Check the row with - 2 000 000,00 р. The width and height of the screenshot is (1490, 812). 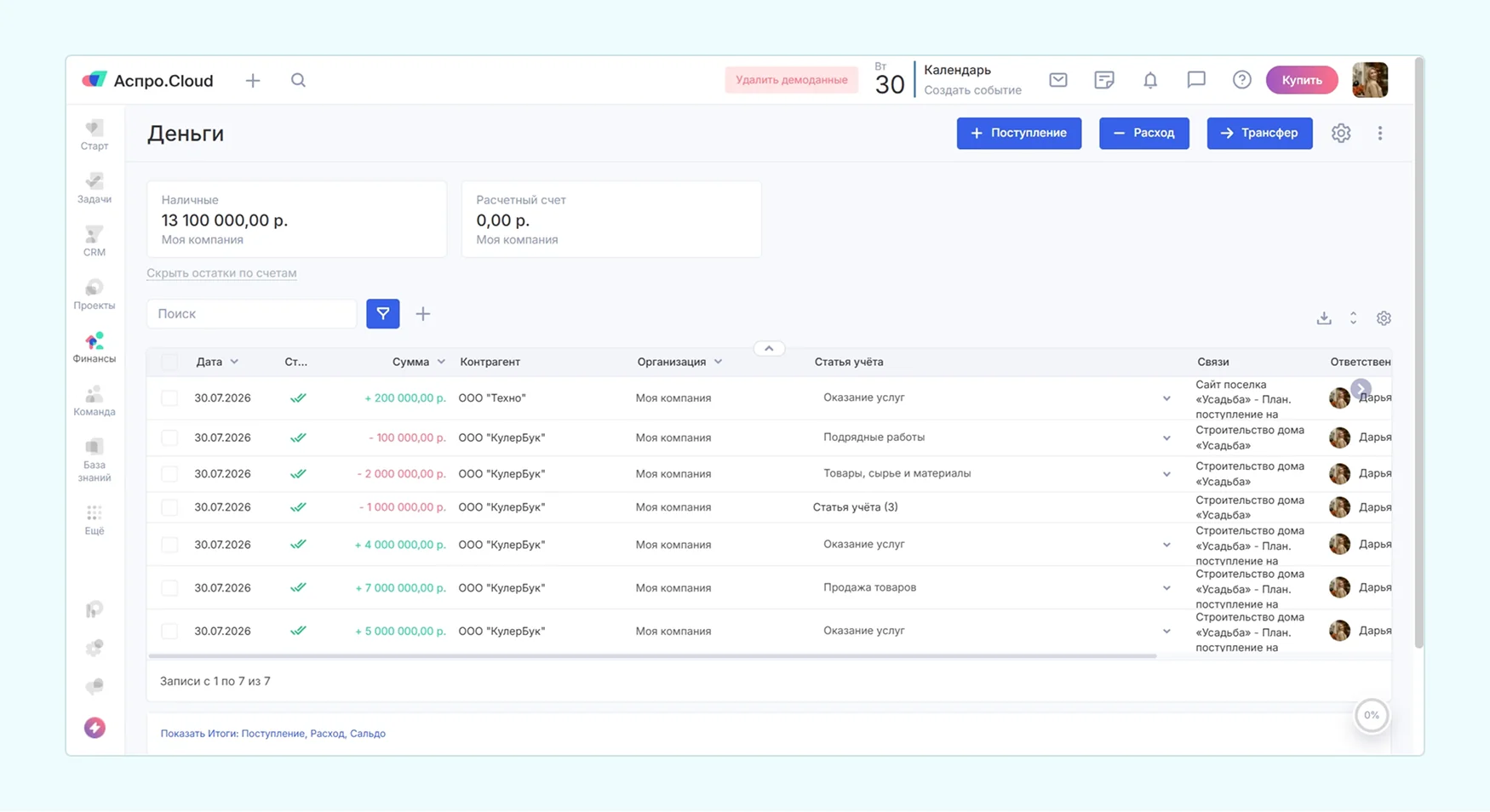(x=169, y=473)
